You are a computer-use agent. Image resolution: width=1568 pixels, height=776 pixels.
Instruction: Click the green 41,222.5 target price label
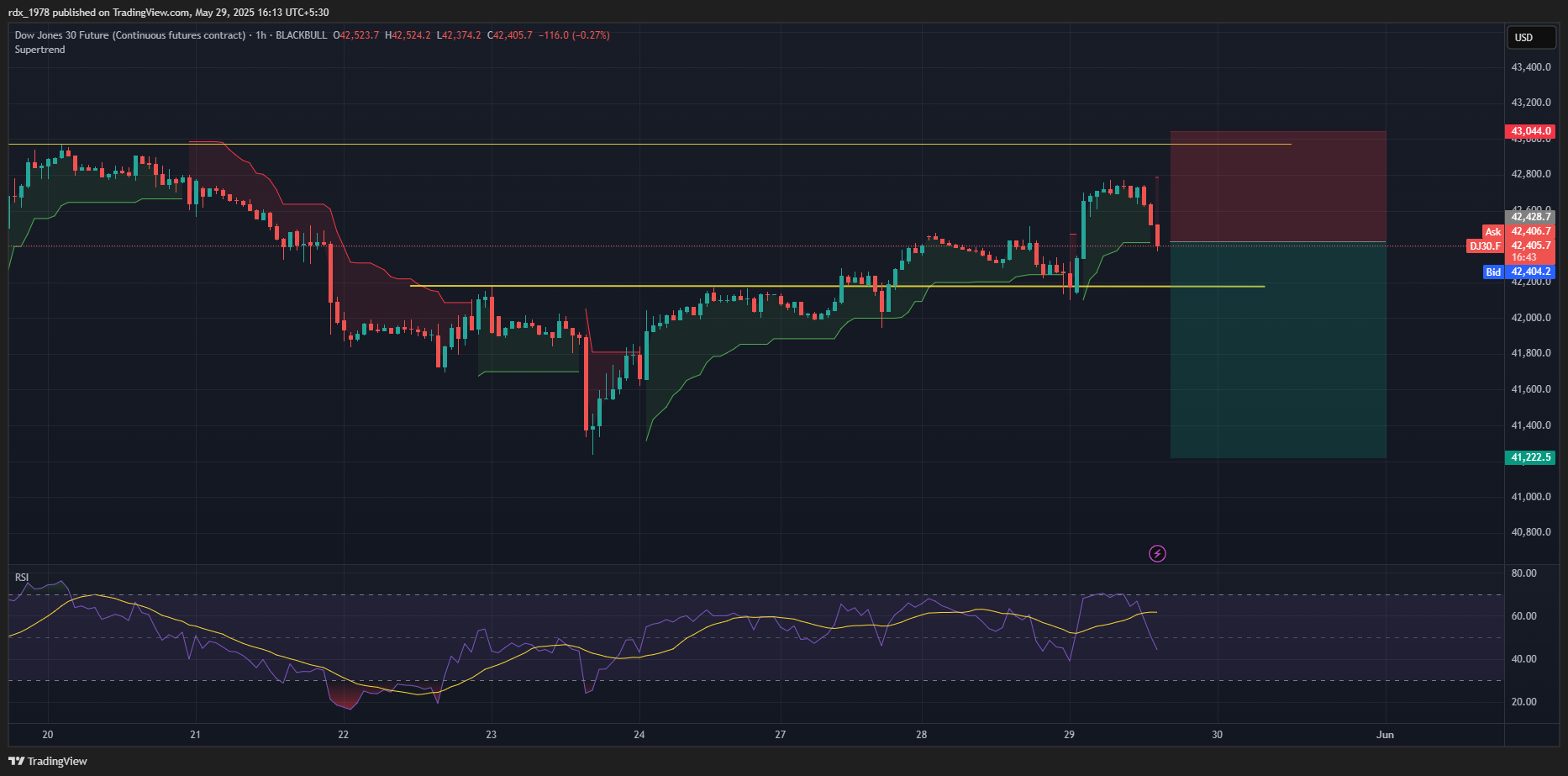point(1531,457)
